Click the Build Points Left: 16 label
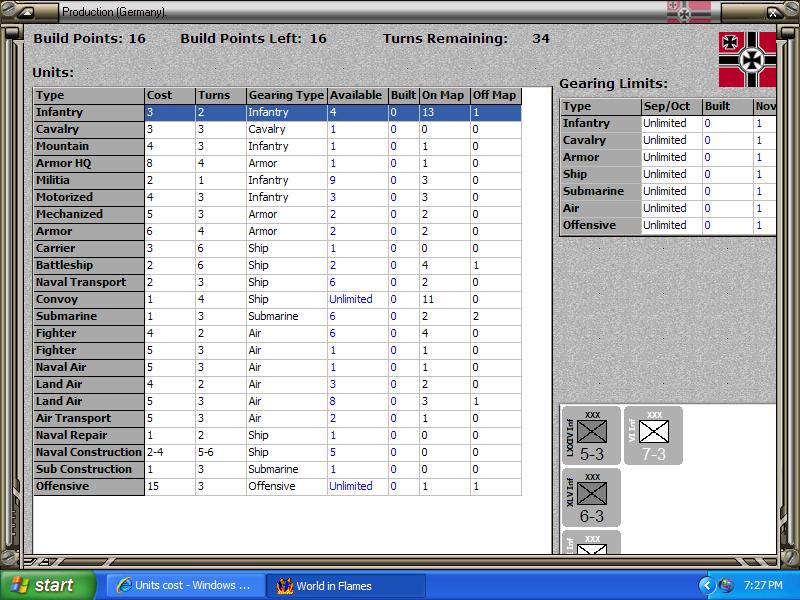The width and height of the screenshot is (800, 600). pos(253,39)
